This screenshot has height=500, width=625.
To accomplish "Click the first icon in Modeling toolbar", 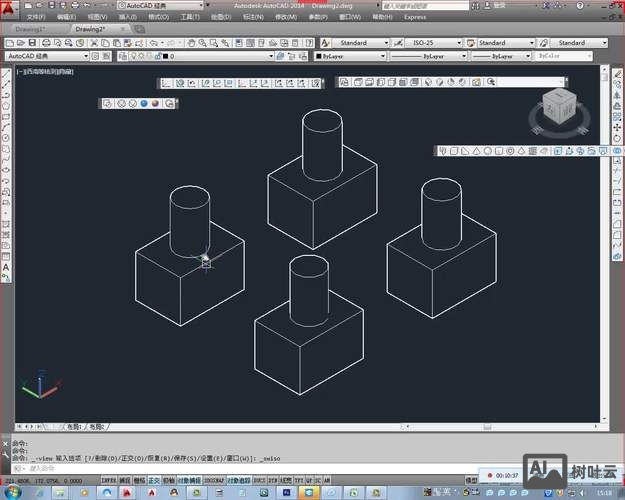I will tap(443, 151).
